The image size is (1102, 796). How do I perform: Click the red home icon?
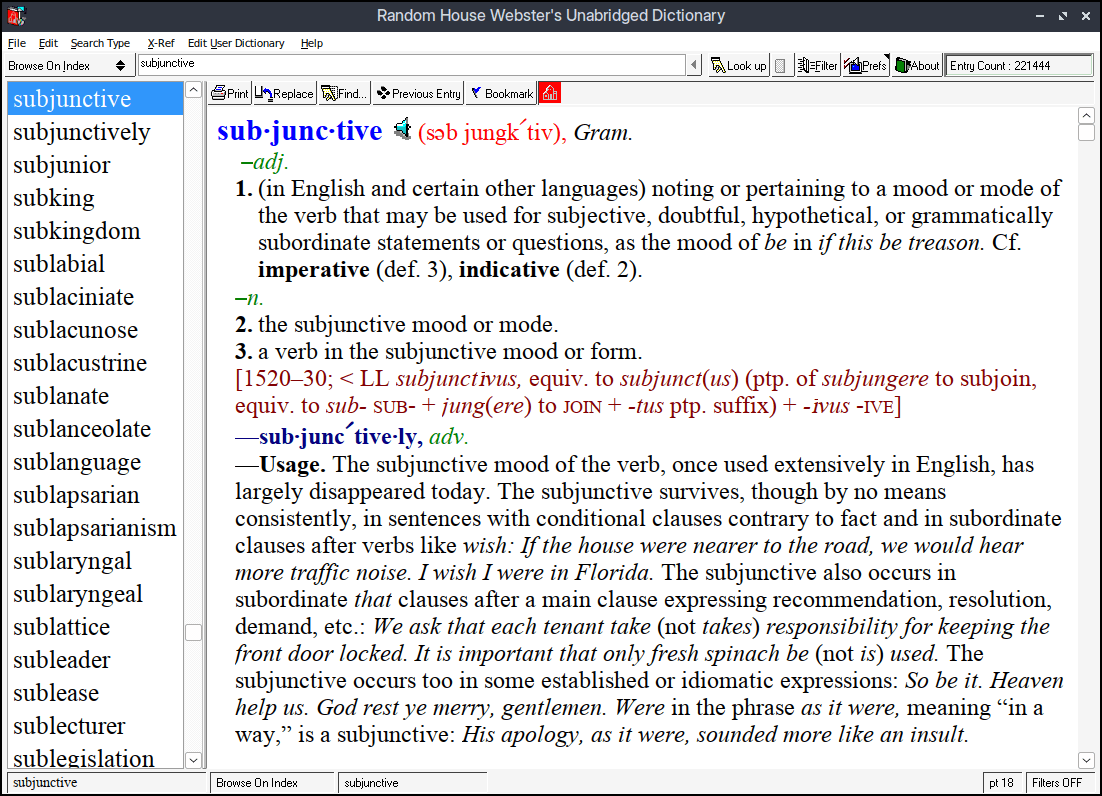pyautogui.click(x=550, y=94)
